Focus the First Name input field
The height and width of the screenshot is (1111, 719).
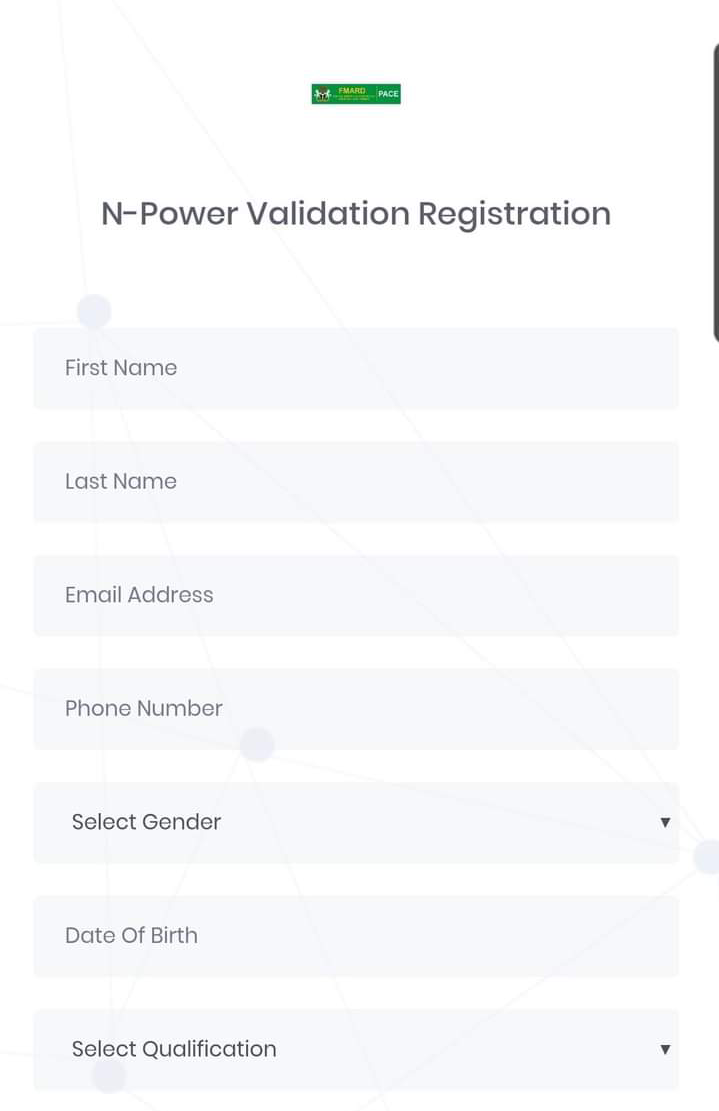(355, 368)
